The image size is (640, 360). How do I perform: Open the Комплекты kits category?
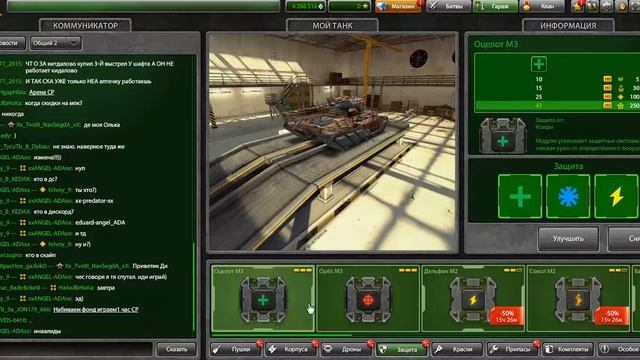pyautogui.click(x=568, y=349)
